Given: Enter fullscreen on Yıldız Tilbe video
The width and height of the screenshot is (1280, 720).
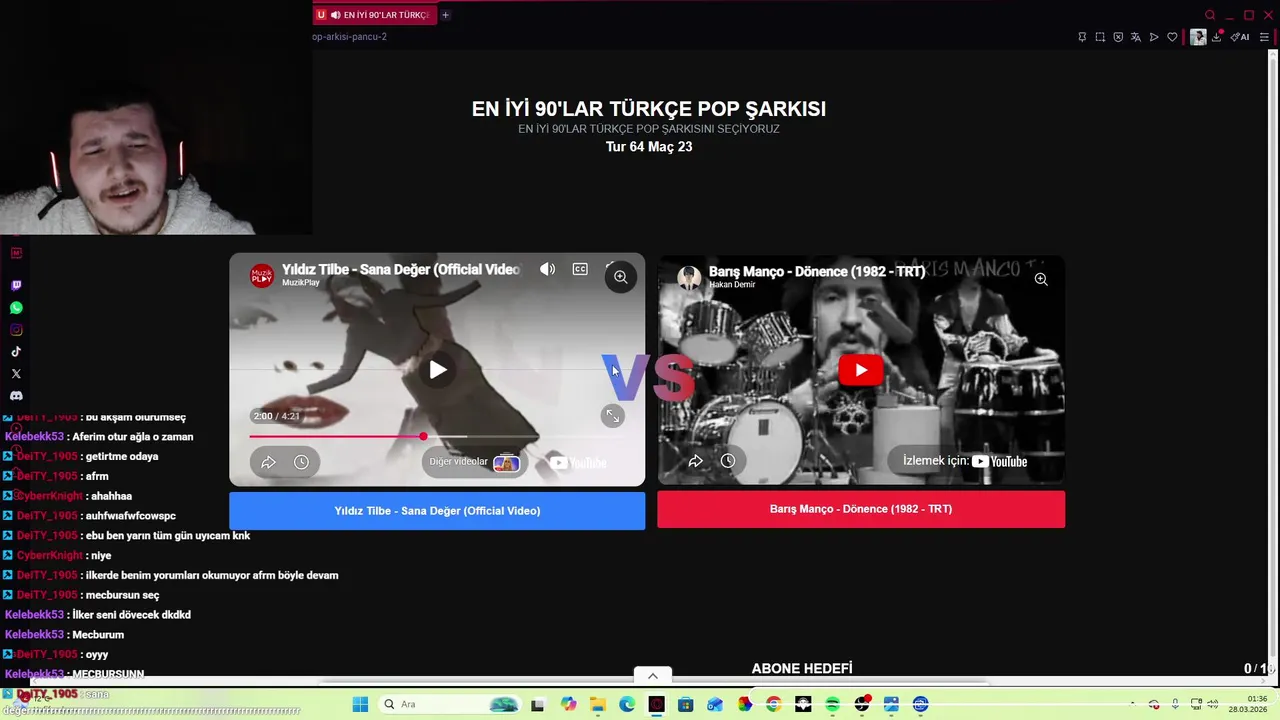Looking at the screenshot, I should 612,416.
